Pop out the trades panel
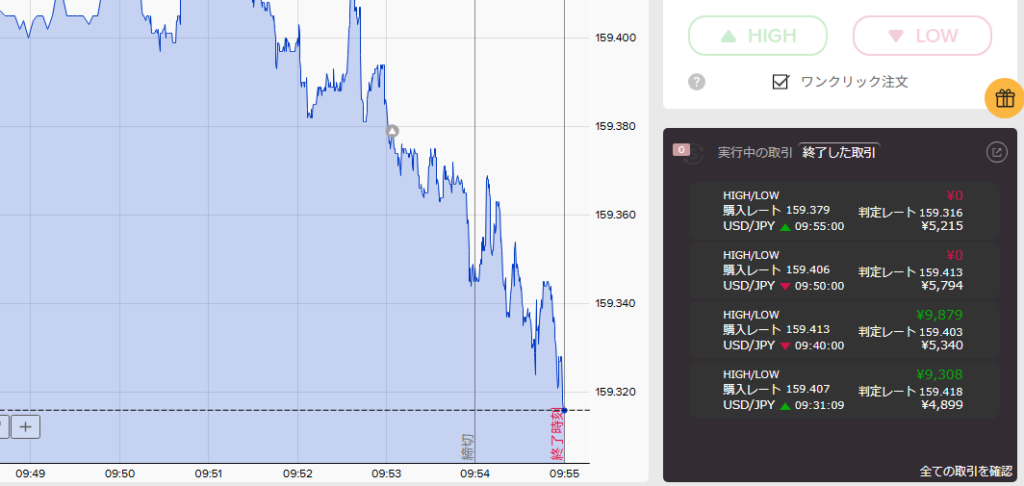The width and height of the screenshot is (1024, 486). coord(996,152)
